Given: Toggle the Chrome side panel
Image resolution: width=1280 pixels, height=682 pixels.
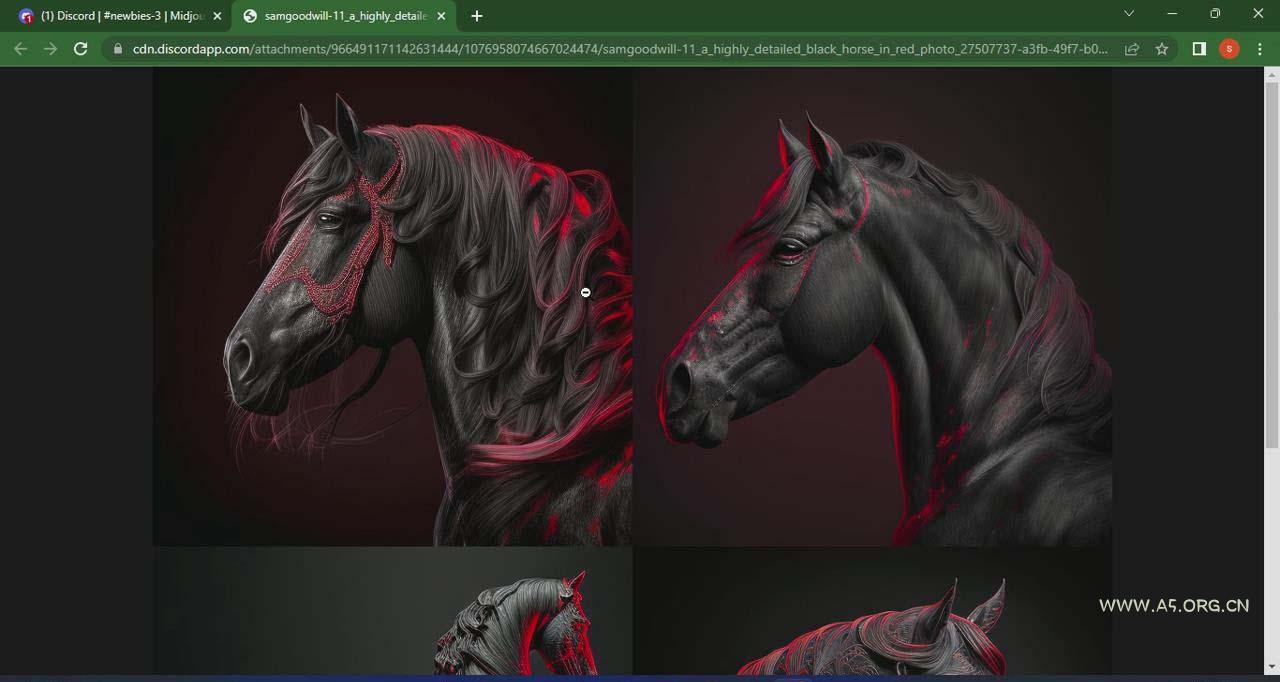Looking at the screenshot, I should [1199, 49].
